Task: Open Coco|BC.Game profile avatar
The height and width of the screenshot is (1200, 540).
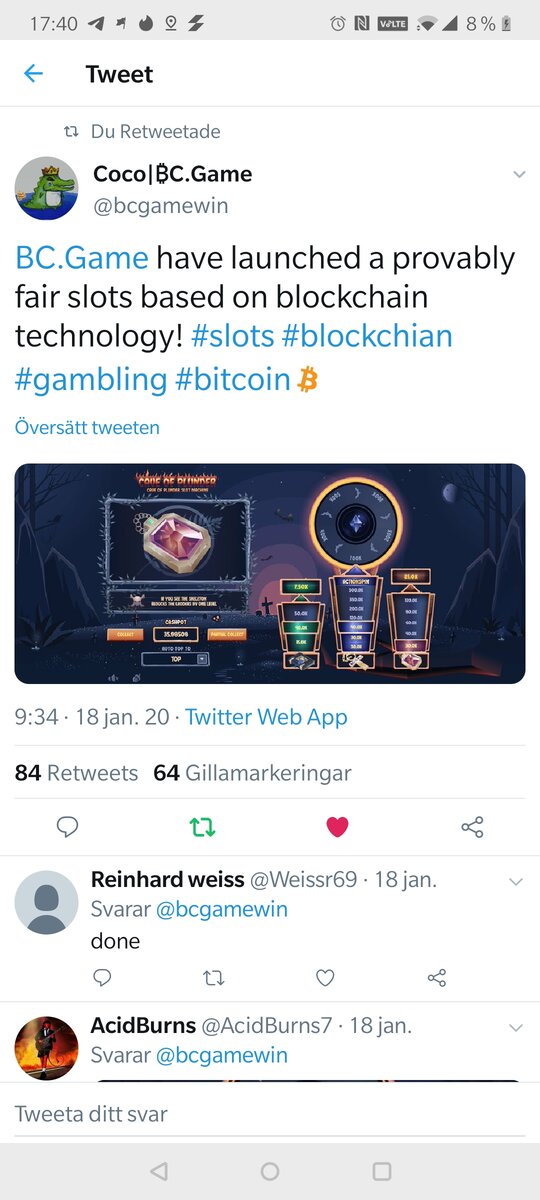Action: [46, 188]
